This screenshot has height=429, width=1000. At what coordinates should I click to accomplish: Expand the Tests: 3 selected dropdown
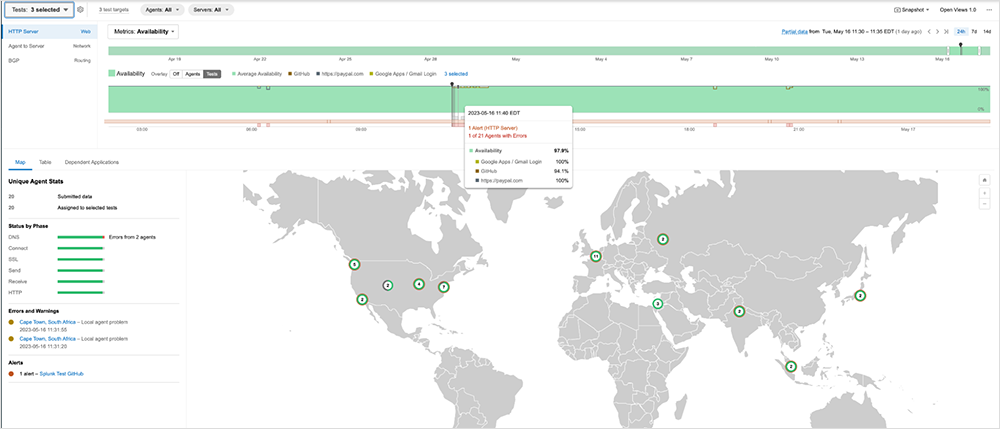[38, 9]
